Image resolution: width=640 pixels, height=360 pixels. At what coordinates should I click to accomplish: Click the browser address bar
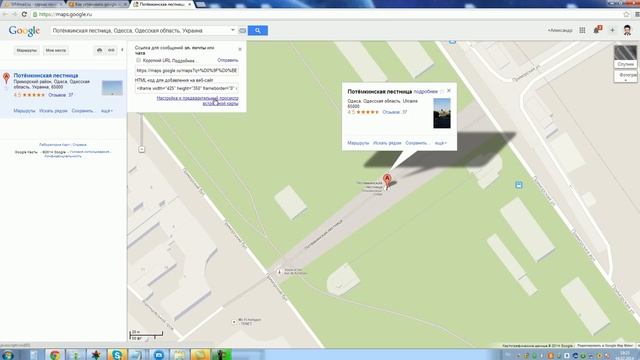tap(327, 14)
